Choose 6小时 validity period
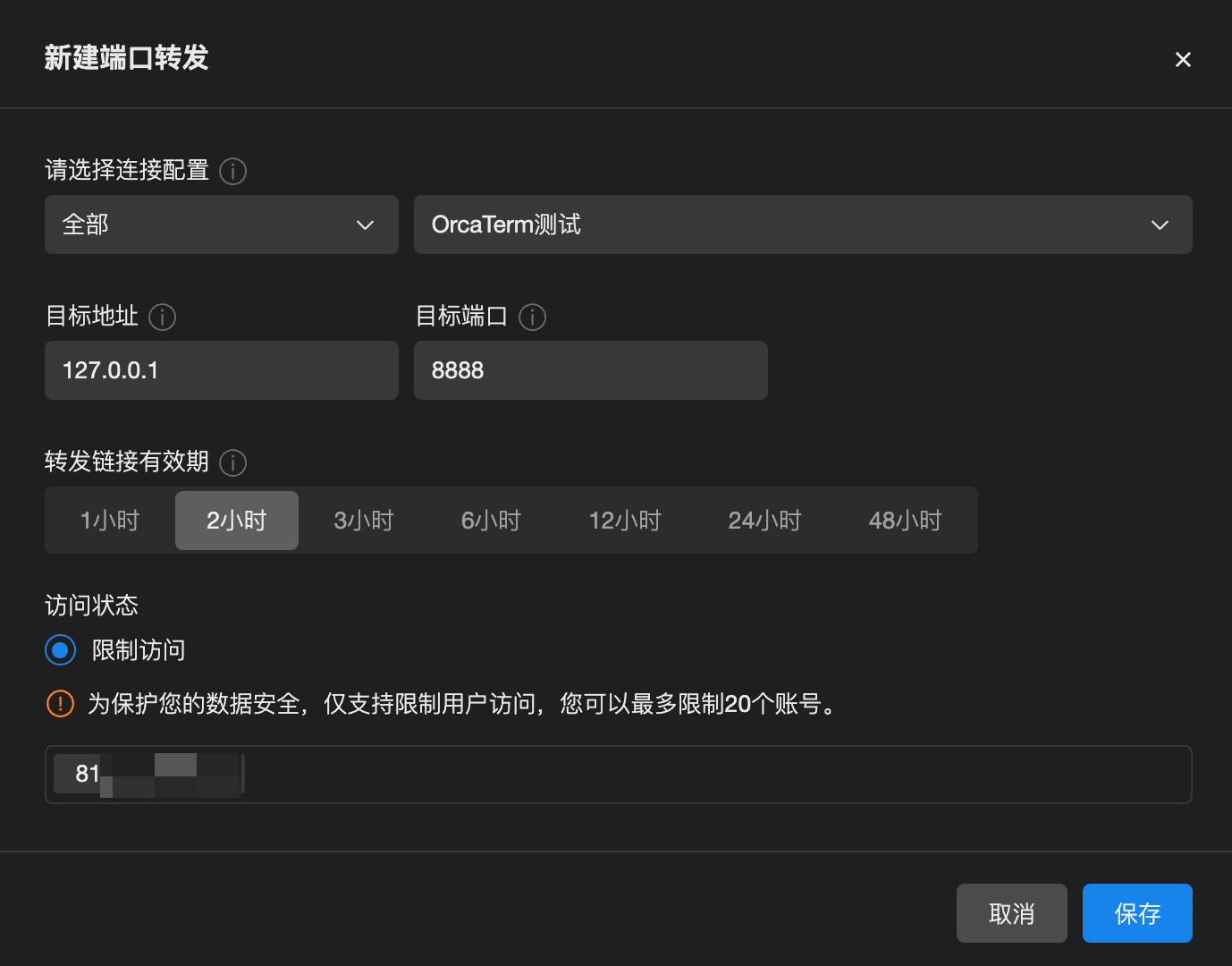The height and width of the screenshot is (966, 1232). [491, 521]
